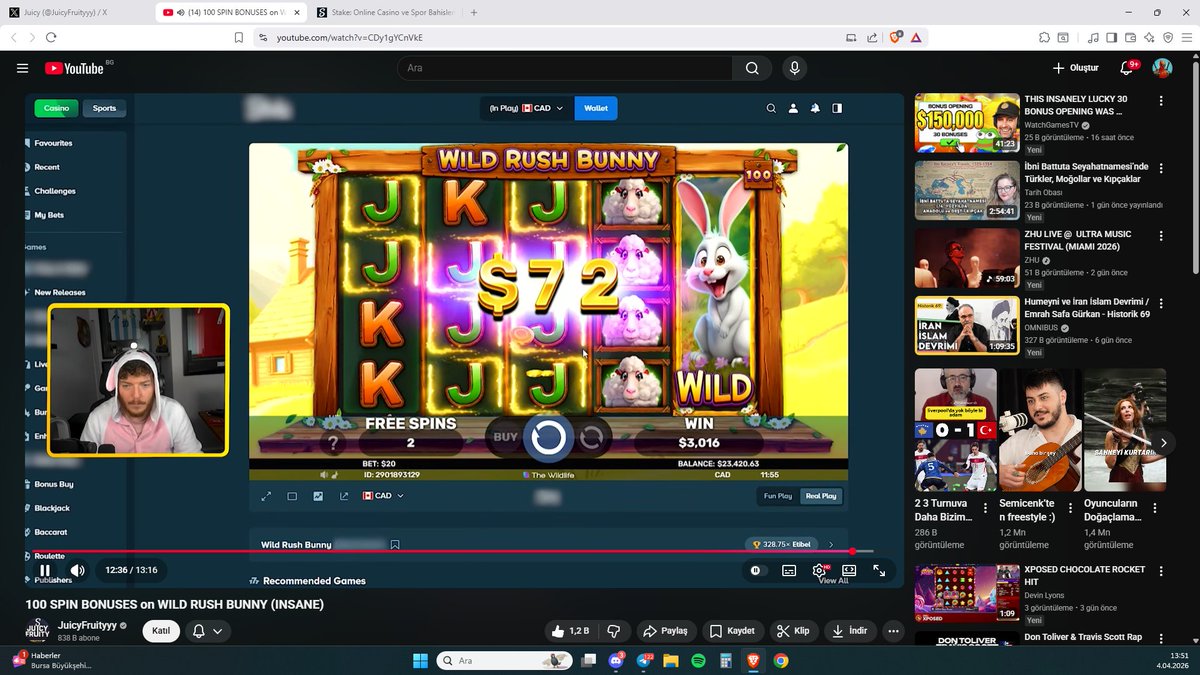Go to the YouTube home logo
The image size is (1200, 675).
(74, 68)
